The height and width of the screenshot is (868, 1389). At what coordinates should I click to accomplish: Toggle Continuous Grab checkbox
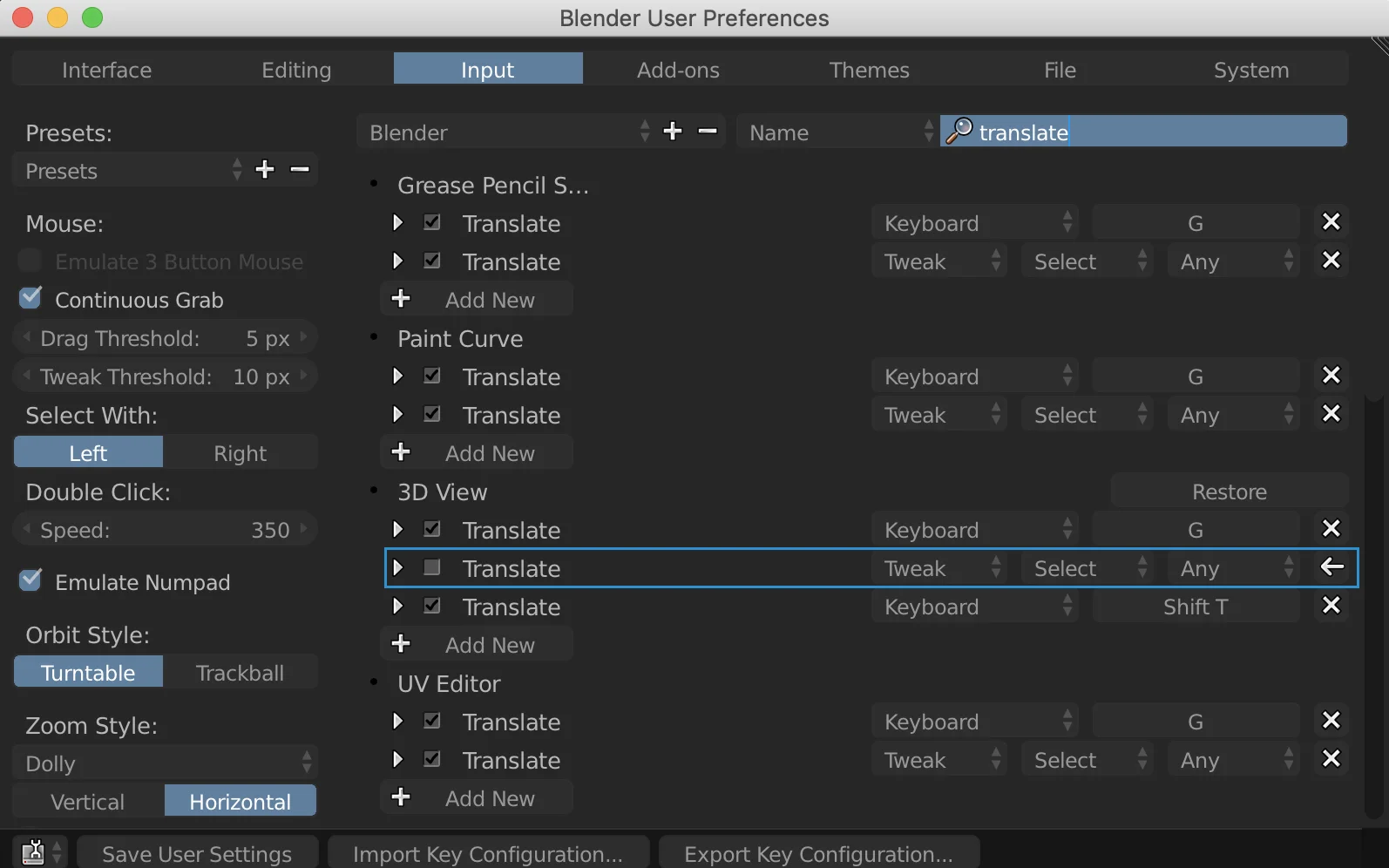coord(30,298)
